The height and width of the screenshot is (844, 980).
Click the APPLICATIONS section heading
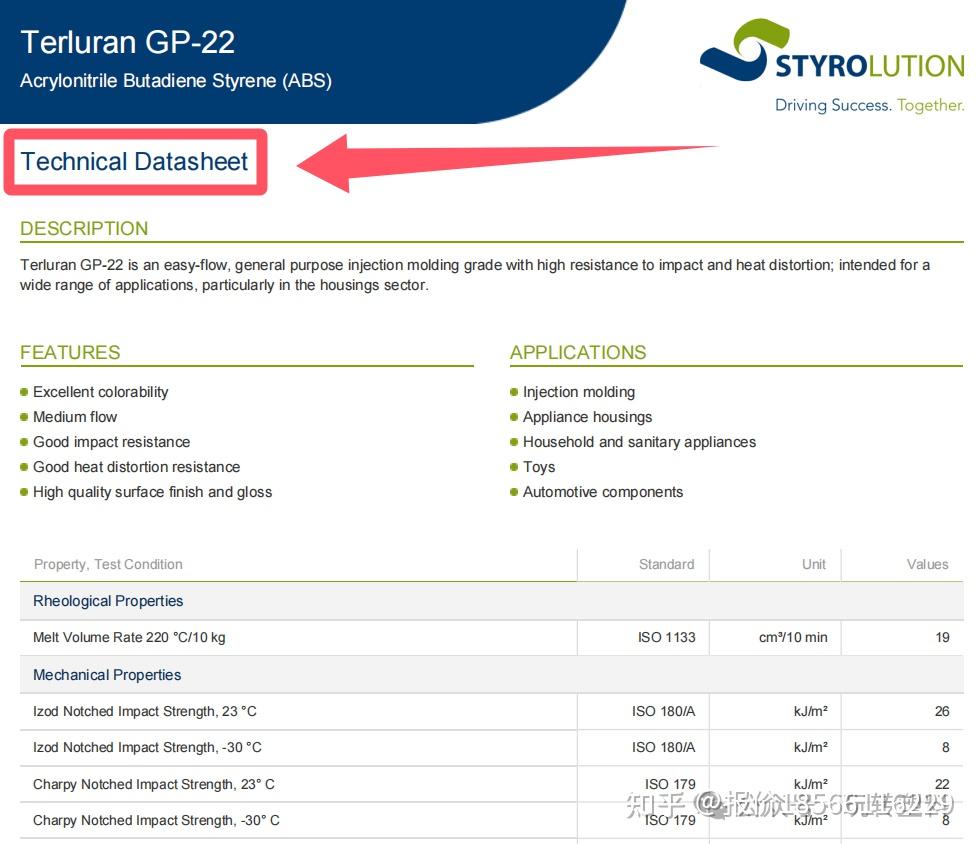click(x=578, y=352)
